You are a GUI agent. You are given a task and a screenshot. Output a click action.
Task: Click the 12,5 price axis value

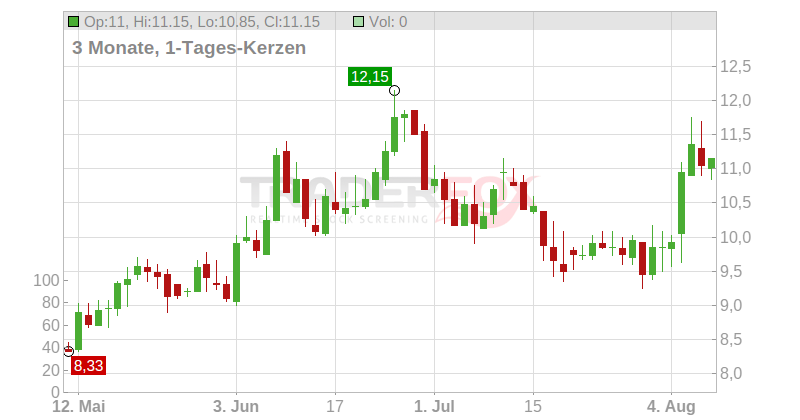(735, 66)
